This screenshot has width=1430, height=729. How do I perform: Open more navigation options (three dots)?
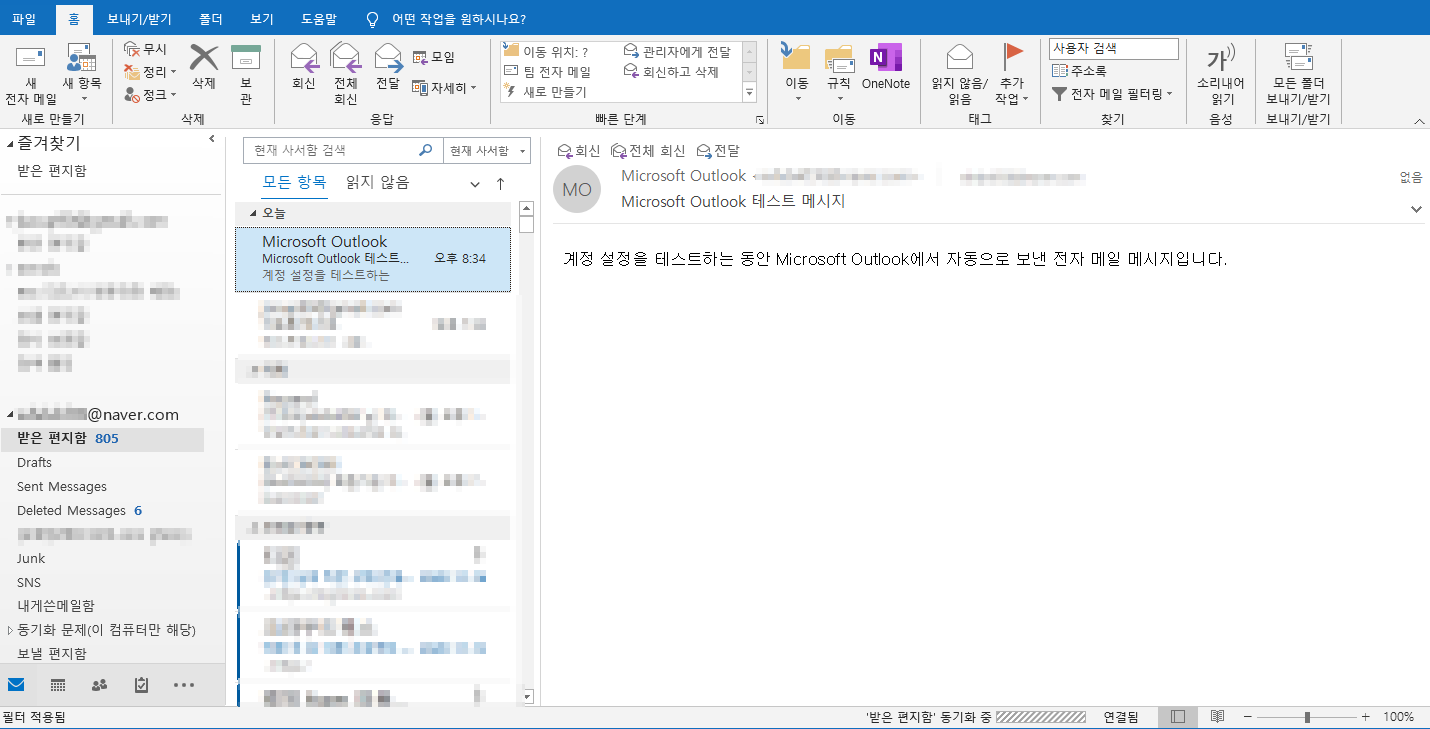[184, 685]
